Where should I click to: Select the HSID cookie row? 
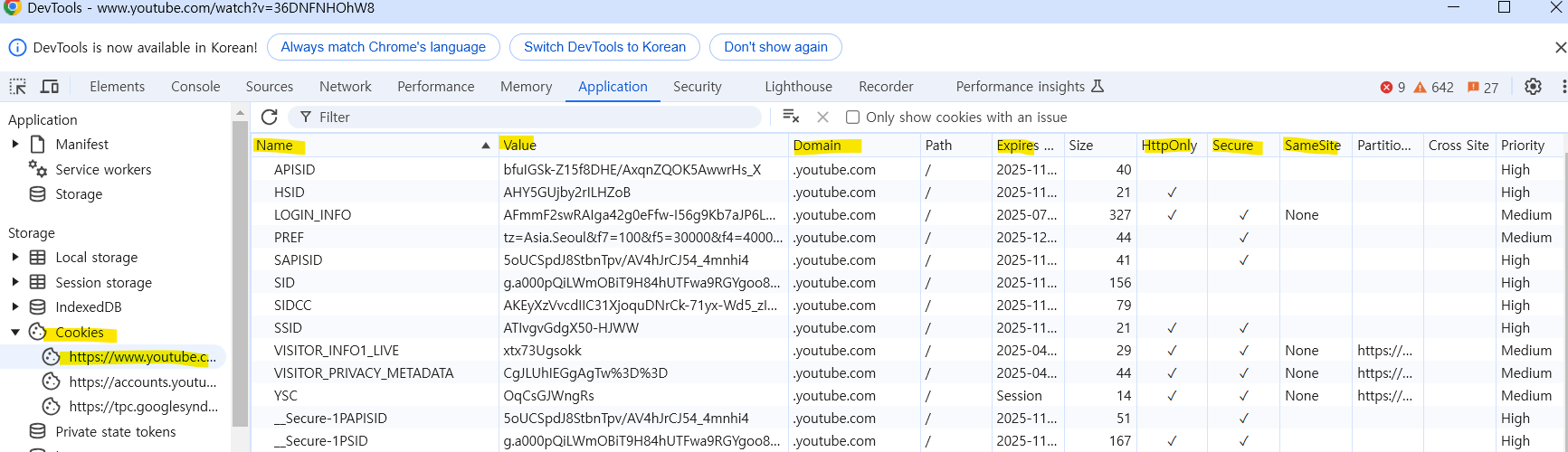(x=908, y=192)
